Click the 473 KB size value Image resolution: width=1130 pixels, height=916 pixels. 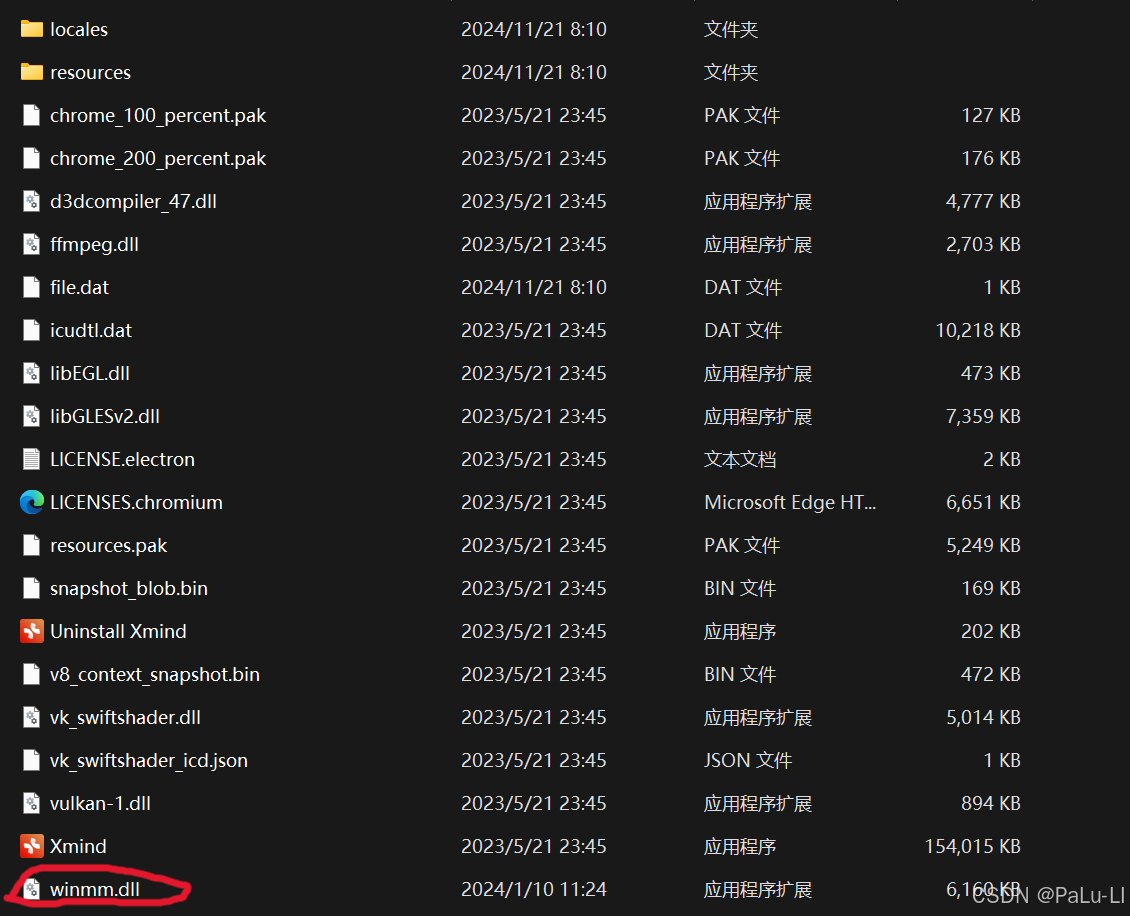coord(991,373)
